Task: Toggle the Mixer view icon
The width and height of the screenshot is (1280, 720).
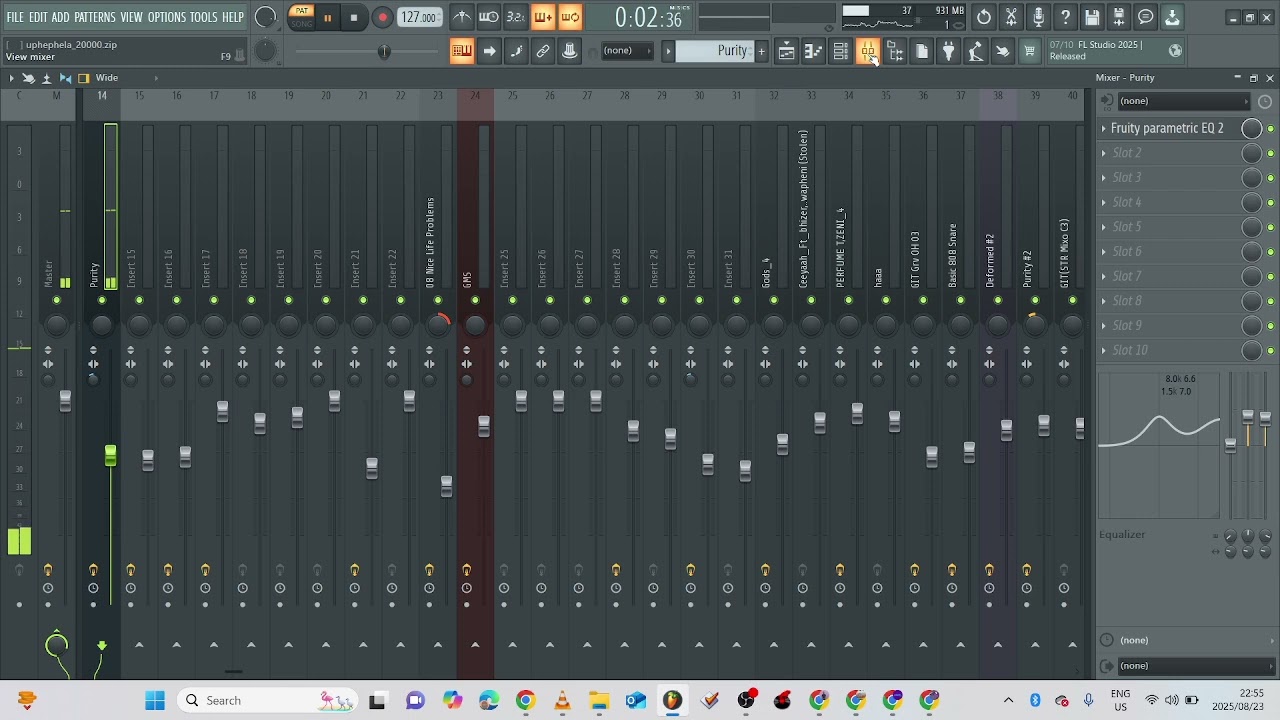Action: [x=868, y=51]
